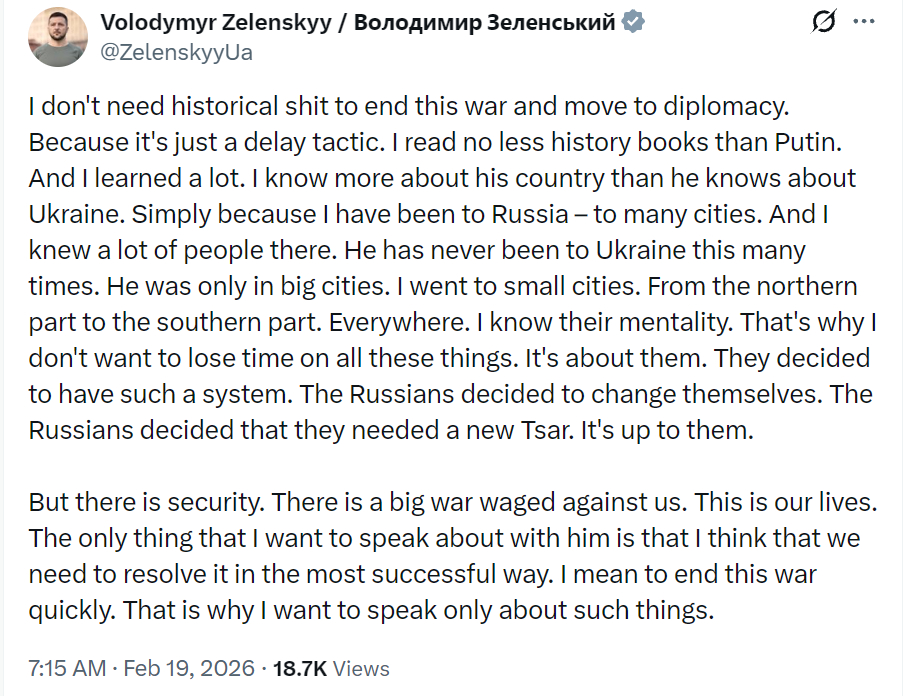This screenshot has height=696, width=908.
Task: Open Zelenskyy's profile avatar photo
Action: (58, 37)
